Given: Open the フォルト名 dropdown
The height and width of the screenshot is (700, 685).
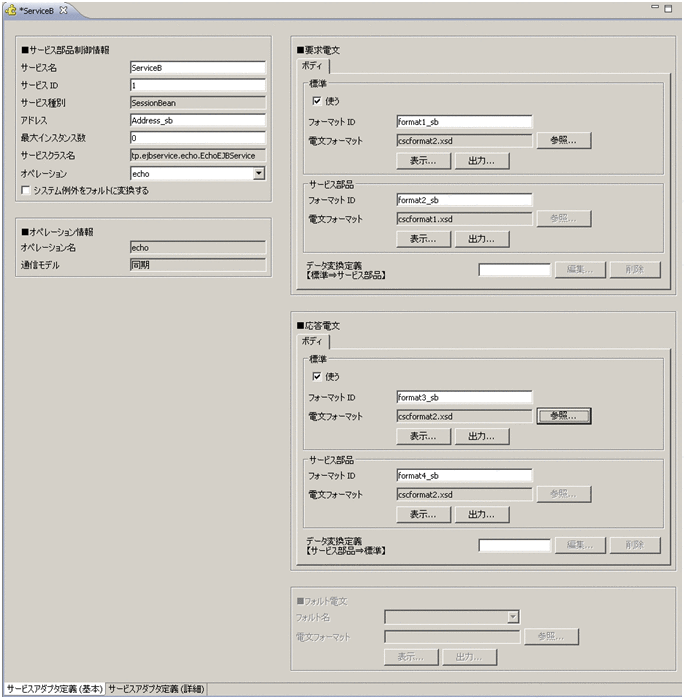Looking at the screenshot, I should (x=513, y=617).
